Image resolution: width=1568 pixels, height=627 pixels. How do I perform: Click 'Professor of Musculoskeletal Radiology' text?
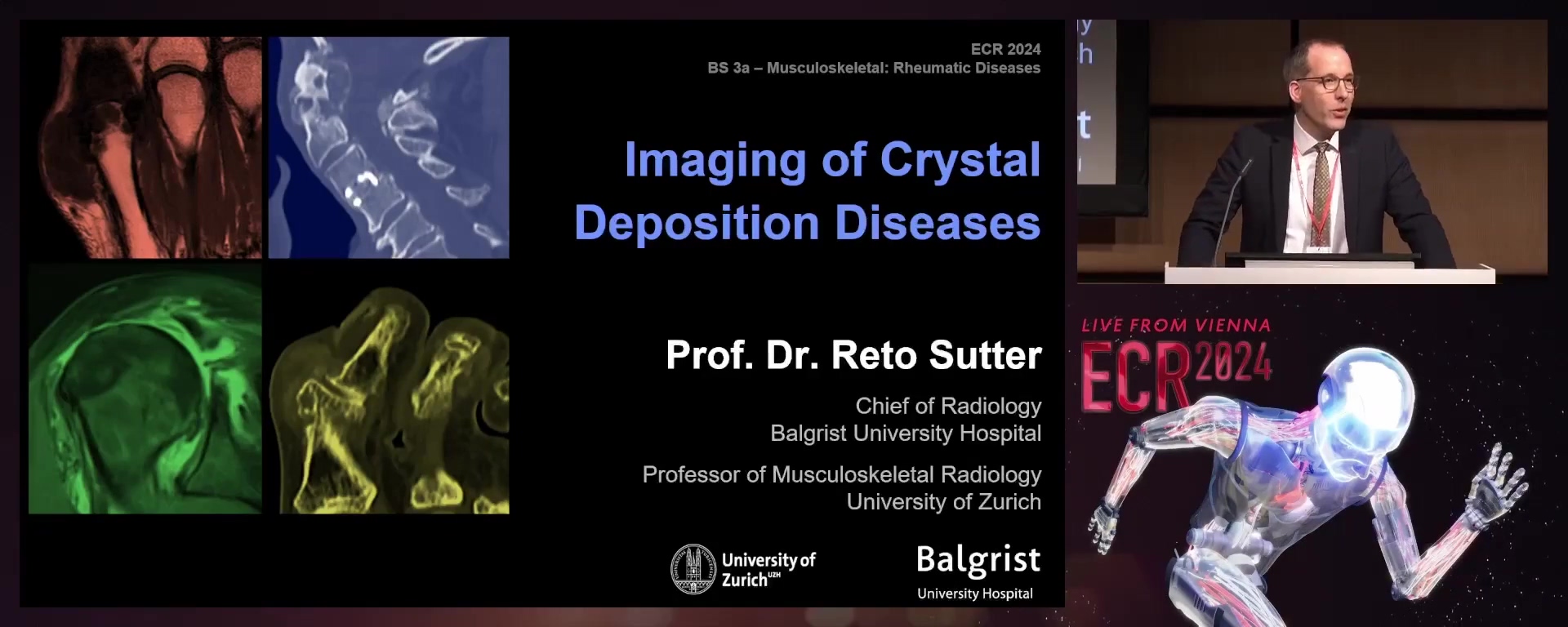[x=842, y=474]
